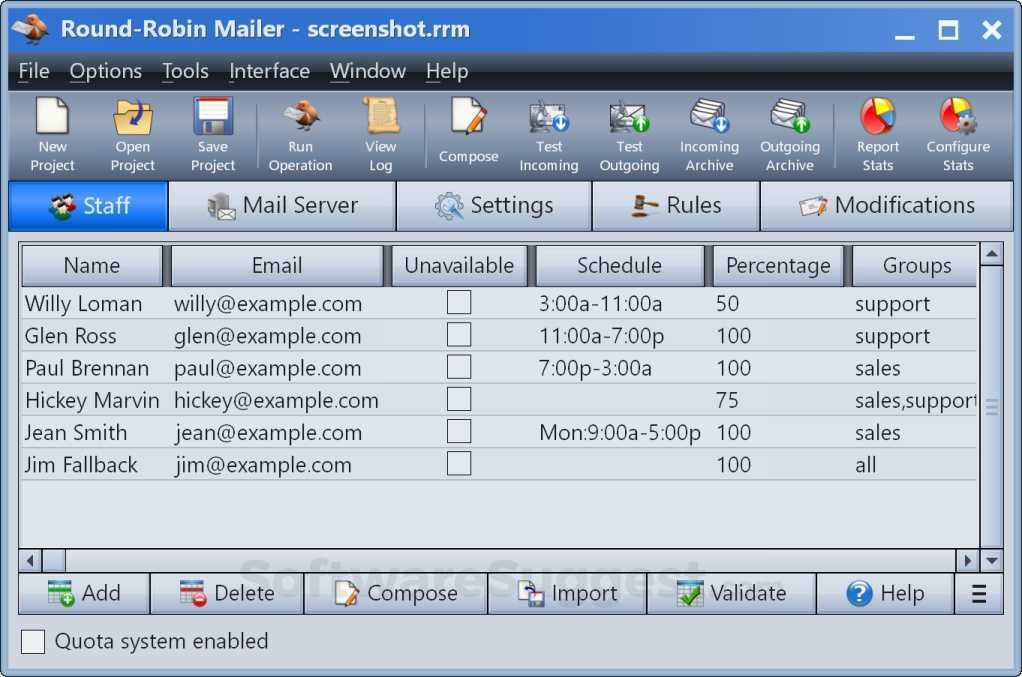Click the Unavailable column header
Image resolution: width=1022 pixels, height=677 pixels.
459,266
